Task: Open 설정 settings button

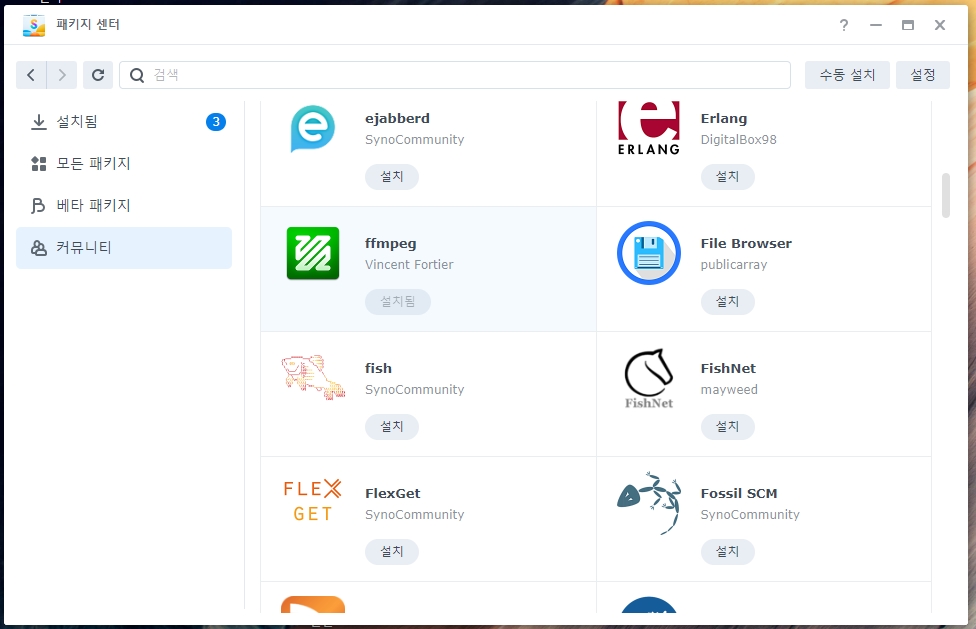Action: coord(923,75)
